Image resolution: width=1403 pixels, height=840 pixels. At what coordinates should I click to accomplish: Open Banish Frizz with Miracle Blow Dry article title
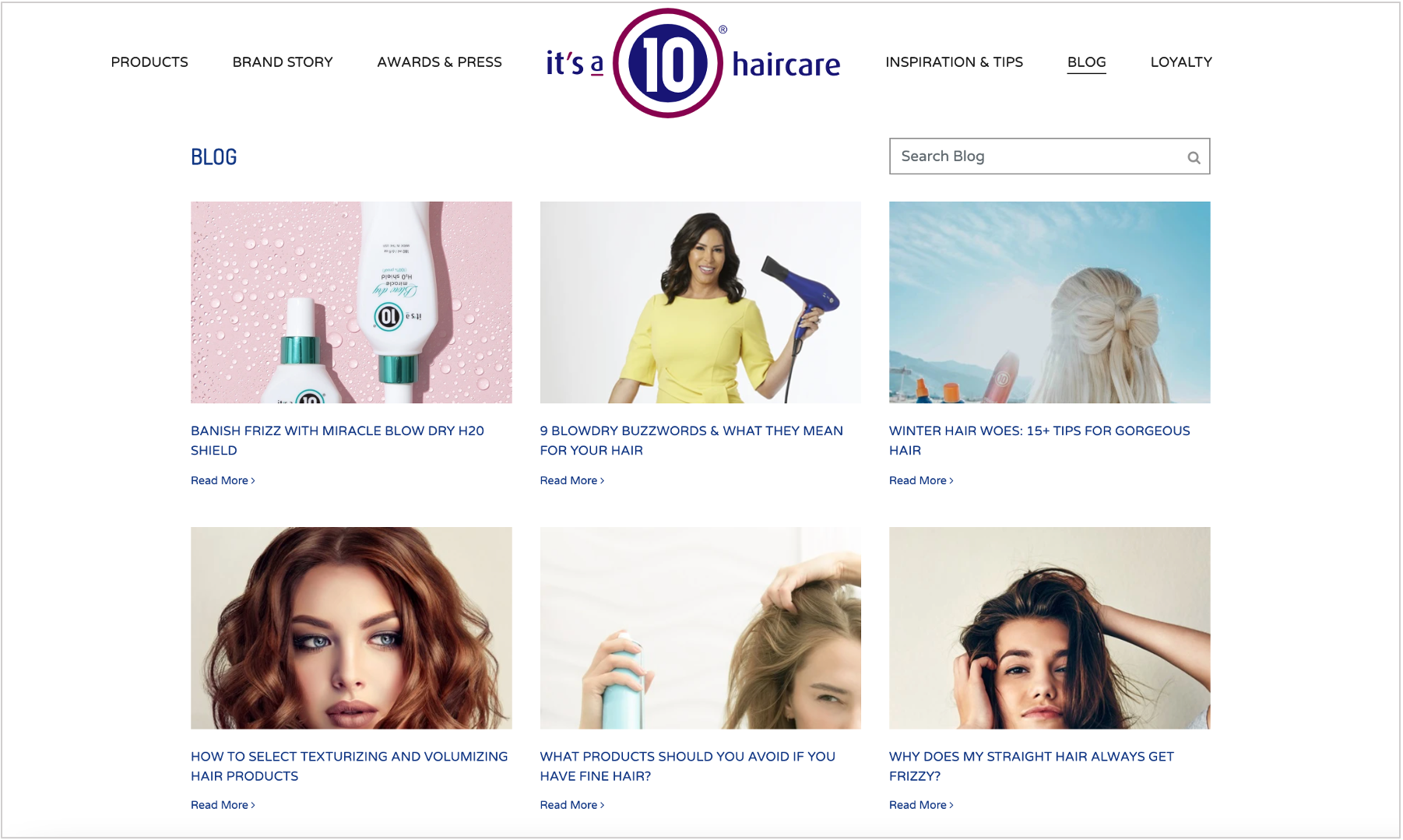(337, 441)
